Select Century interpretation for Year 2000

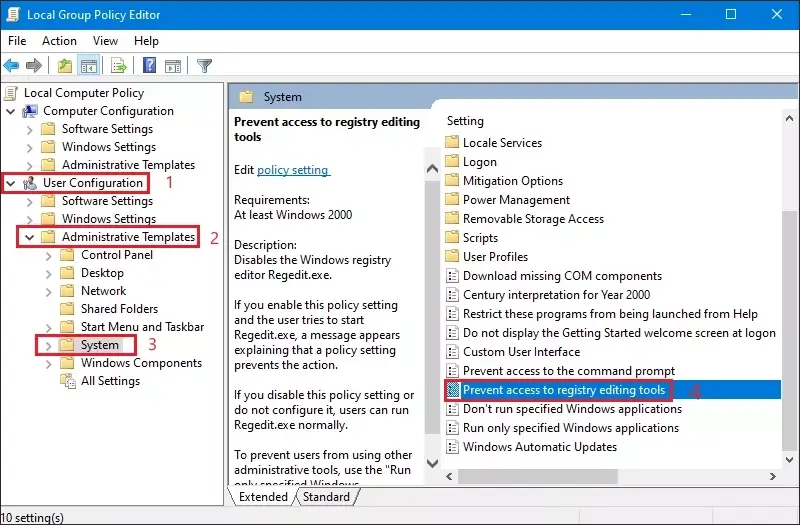tap(556, 294)
